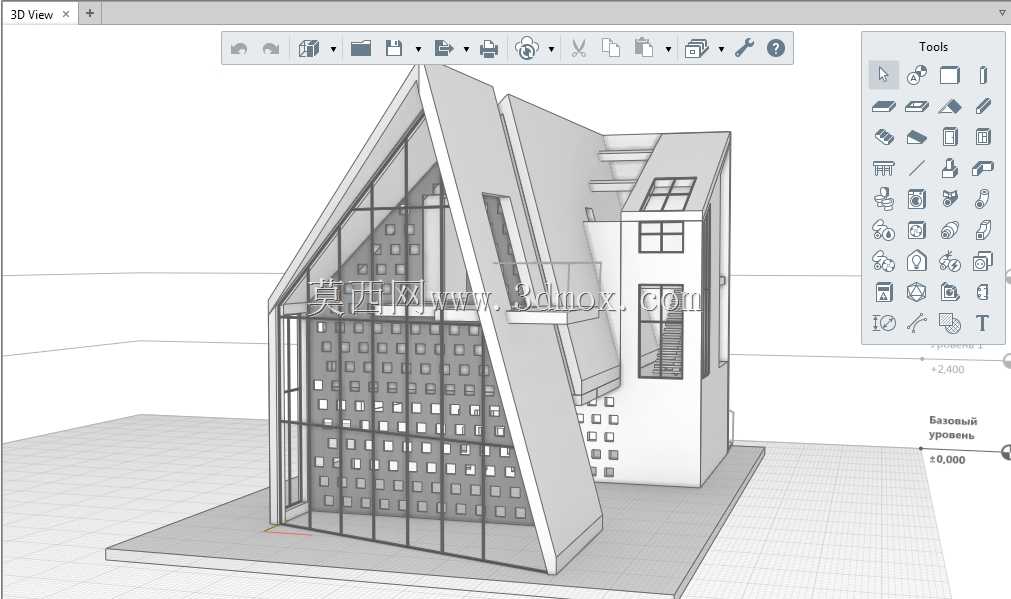The height and width of the screenshot is (599, 1011).
Task: Pick the Wall tool in Tools
Action: click(x=949, y=75)
